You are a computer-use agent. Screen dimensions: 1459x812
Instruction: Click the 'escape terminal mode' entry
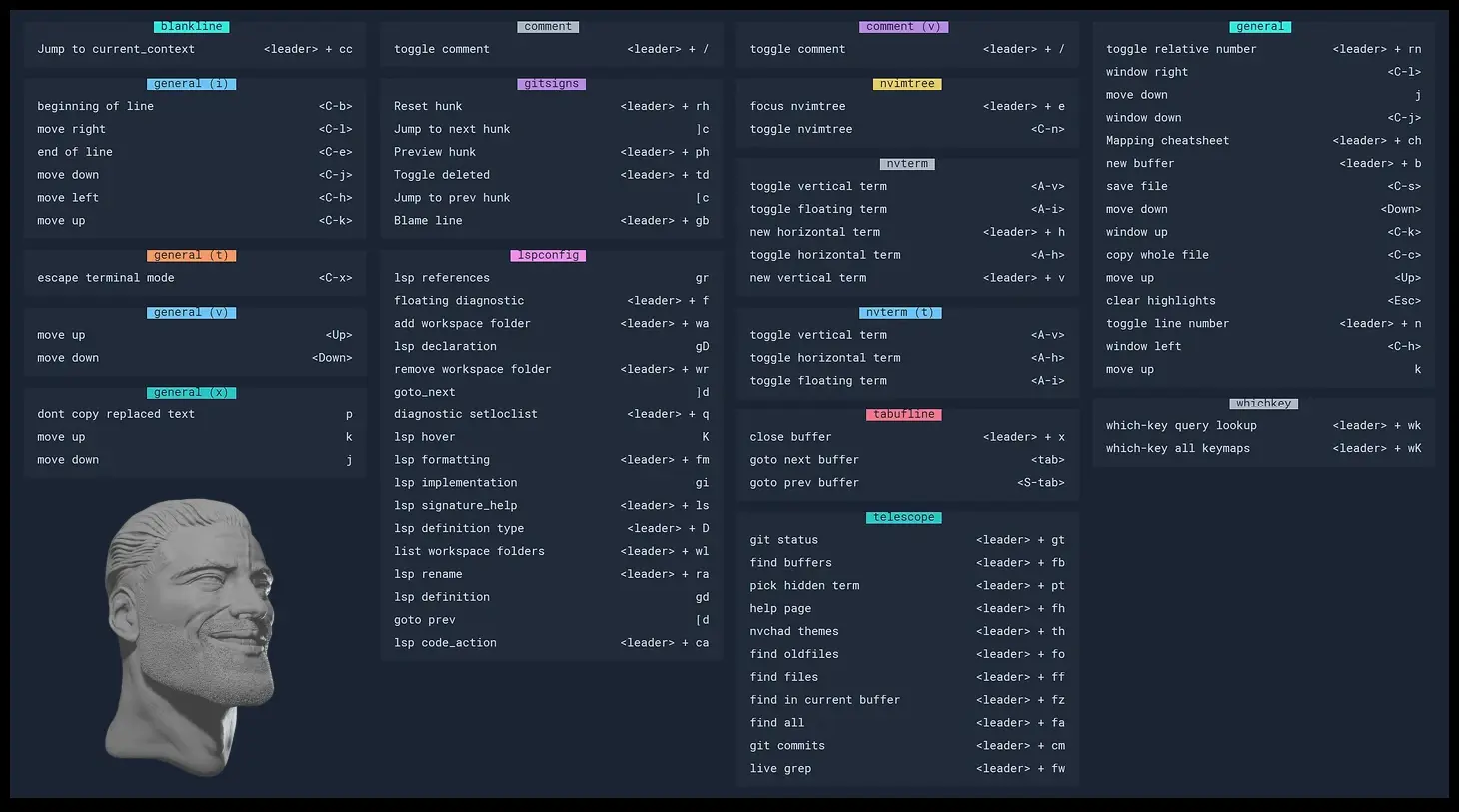tap(195, 278)
